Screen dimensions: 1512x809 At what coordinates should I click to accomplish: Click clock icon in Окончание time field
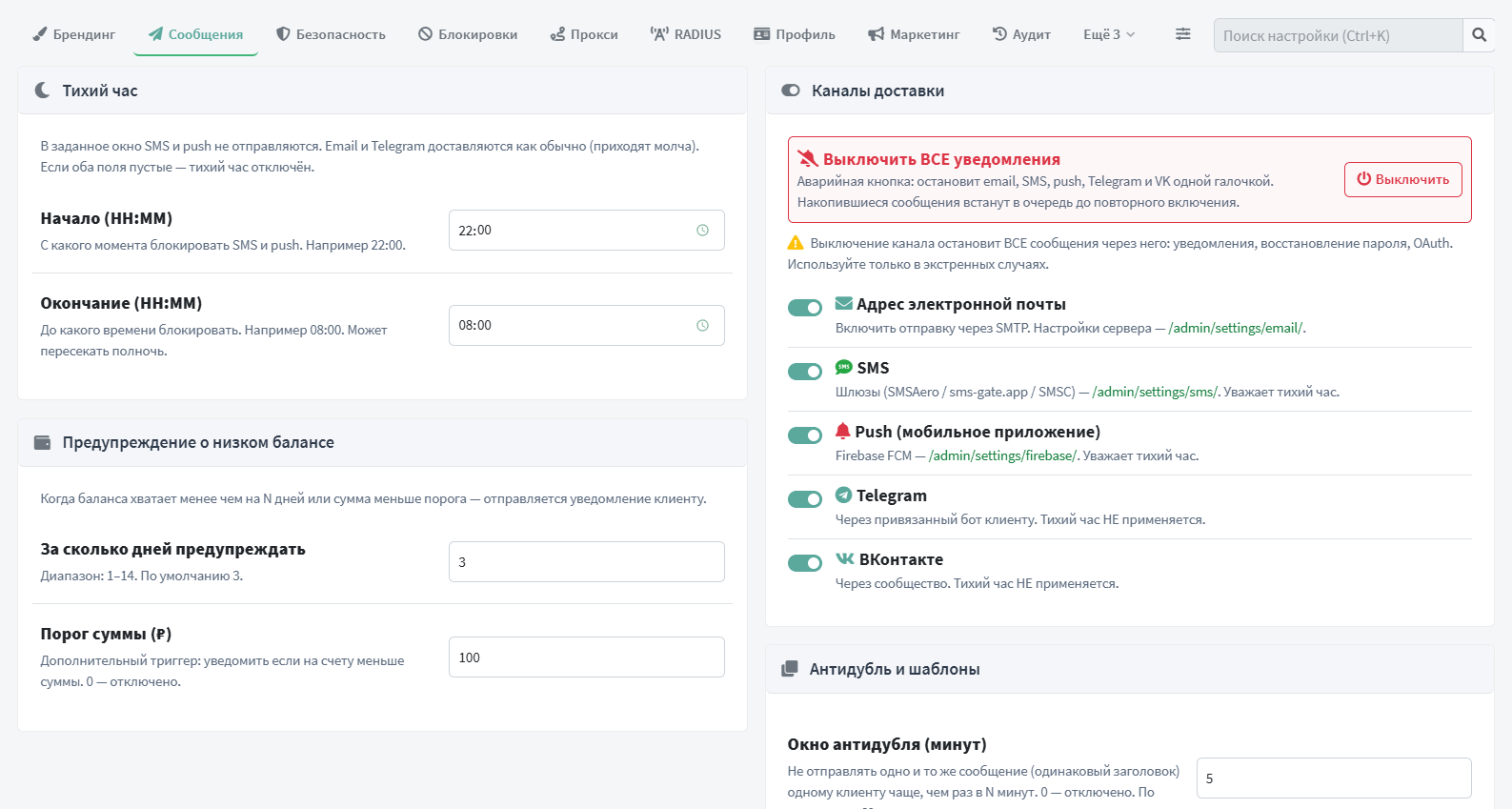click(x=702, y=326)
